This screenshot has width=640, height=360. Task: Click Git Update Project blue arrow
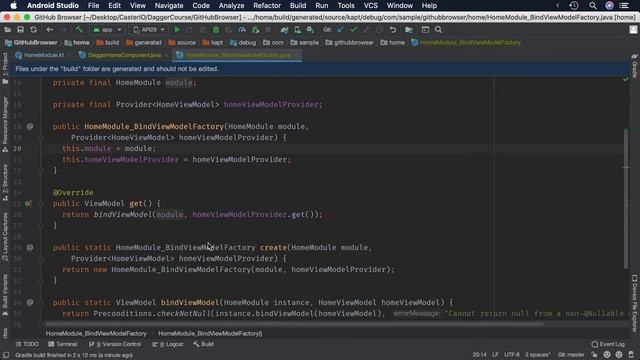[340, 30]
